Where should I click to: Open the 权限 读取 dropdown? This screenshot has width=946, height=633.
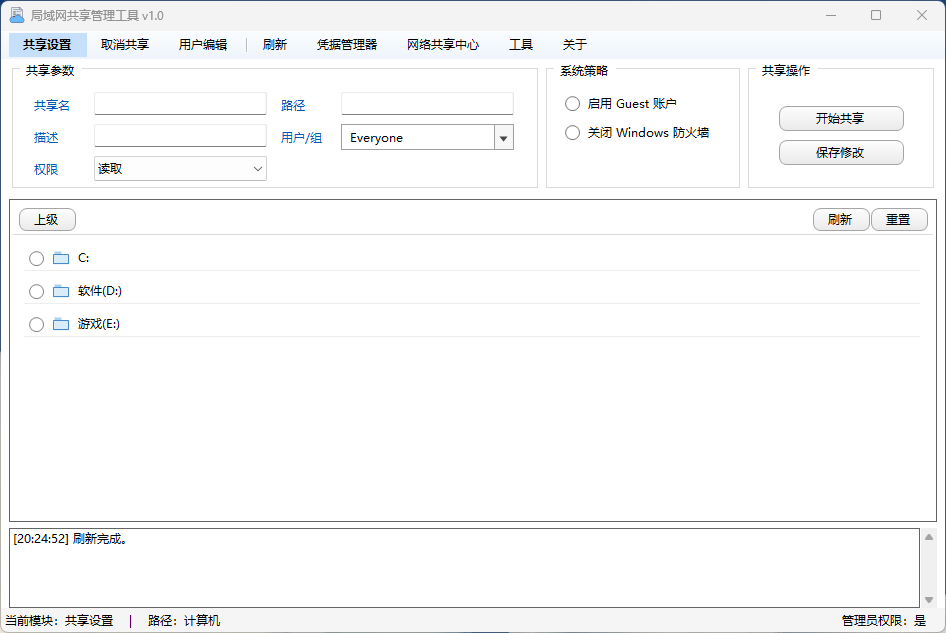(x=180, y=169)
